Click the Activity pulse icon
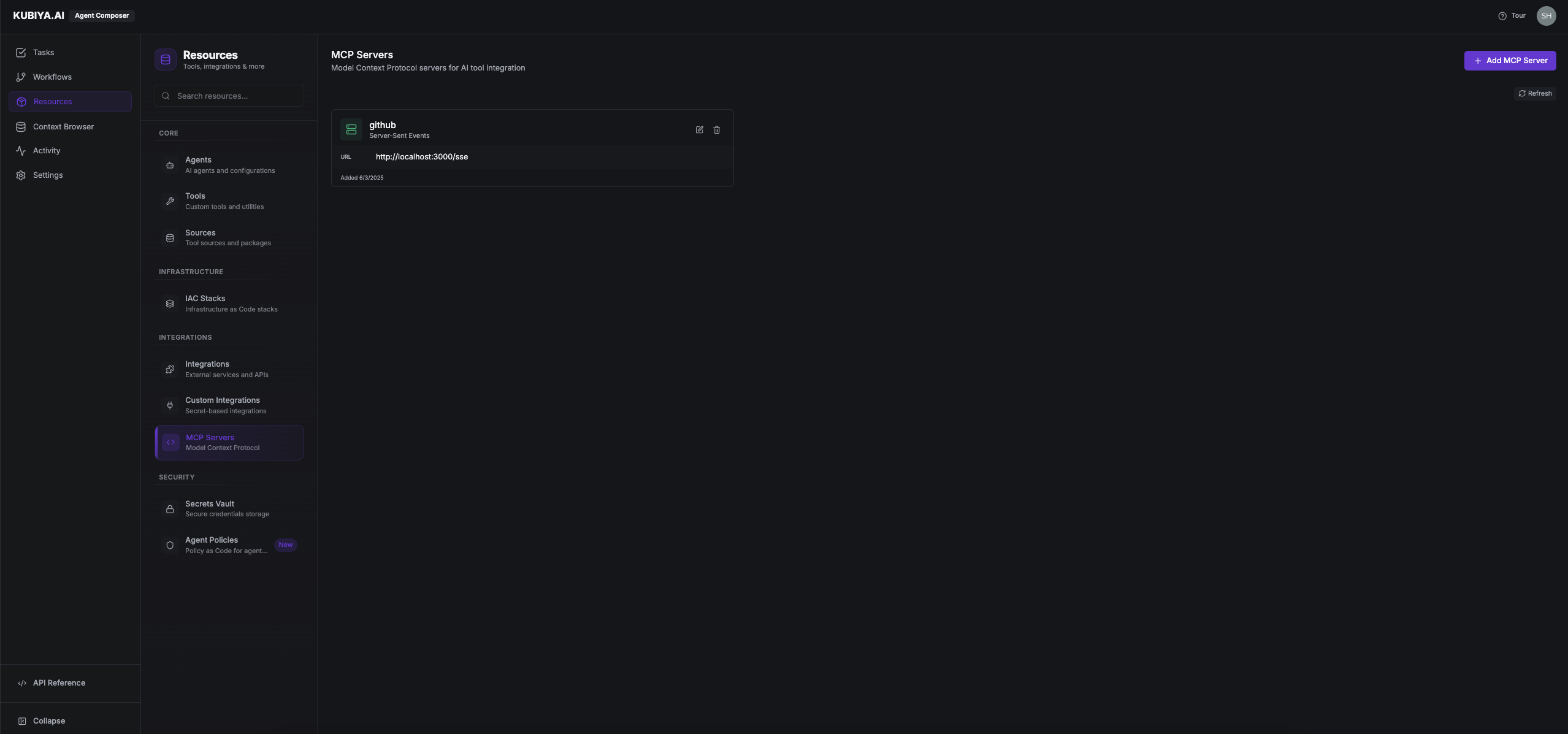Screen dimensions: 1568x734 [x=21, y=151]
